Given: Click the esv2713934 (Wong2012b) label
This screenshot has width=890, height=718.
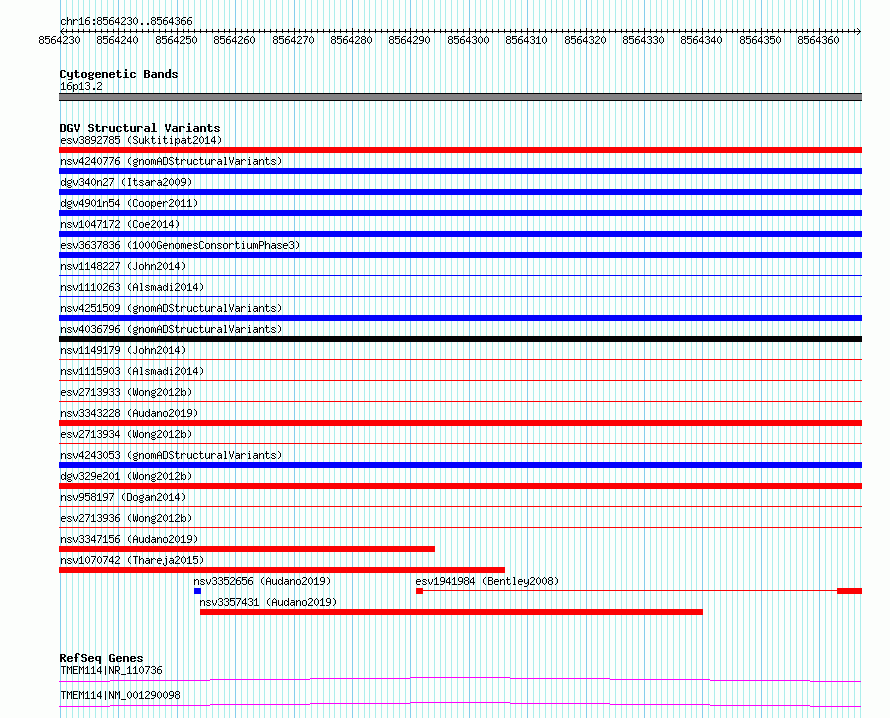Looking at the screenshot, I should tap(126, 434).
